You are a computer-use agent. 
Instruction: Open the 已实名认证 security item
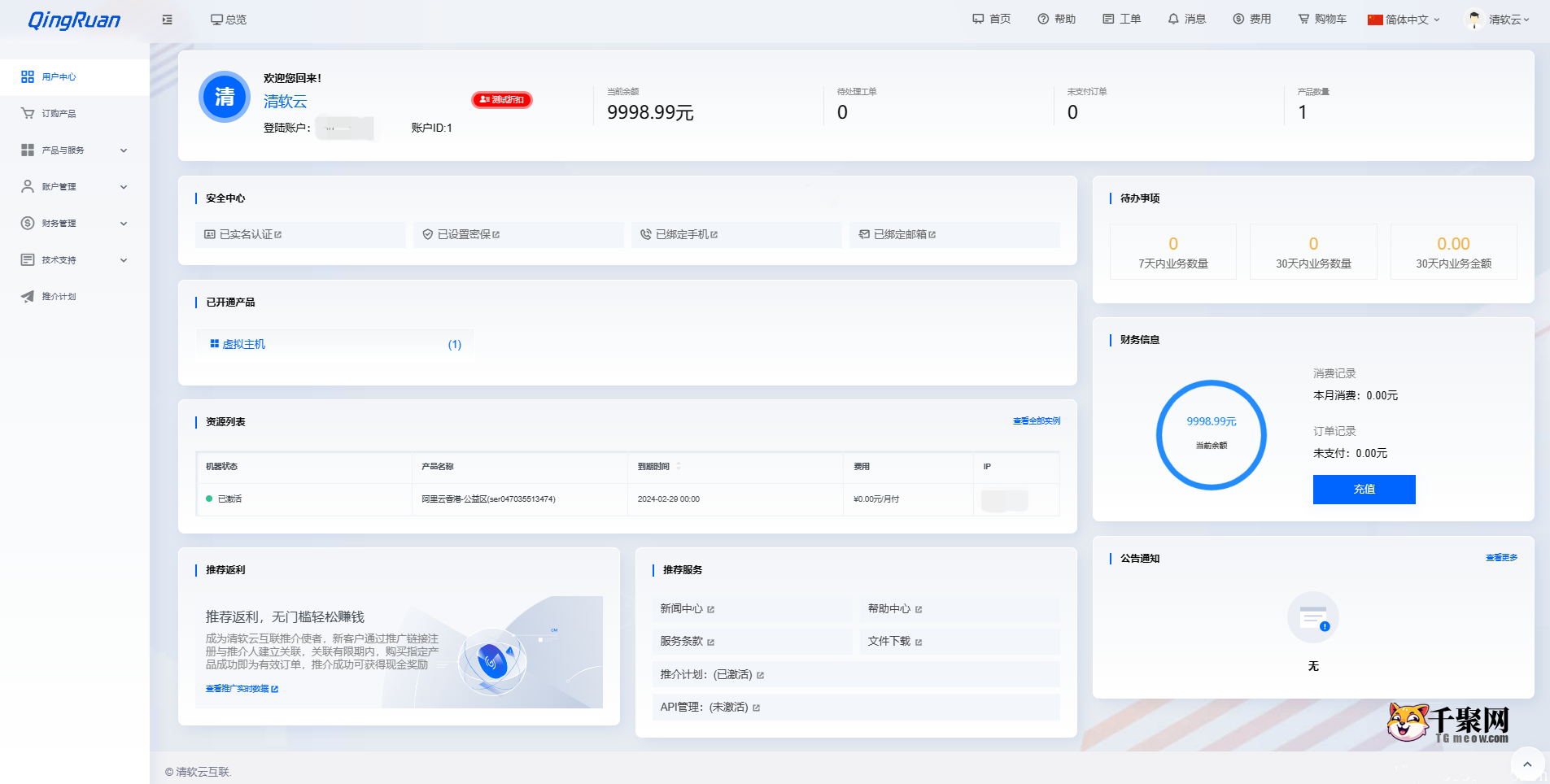click(300, 234)
